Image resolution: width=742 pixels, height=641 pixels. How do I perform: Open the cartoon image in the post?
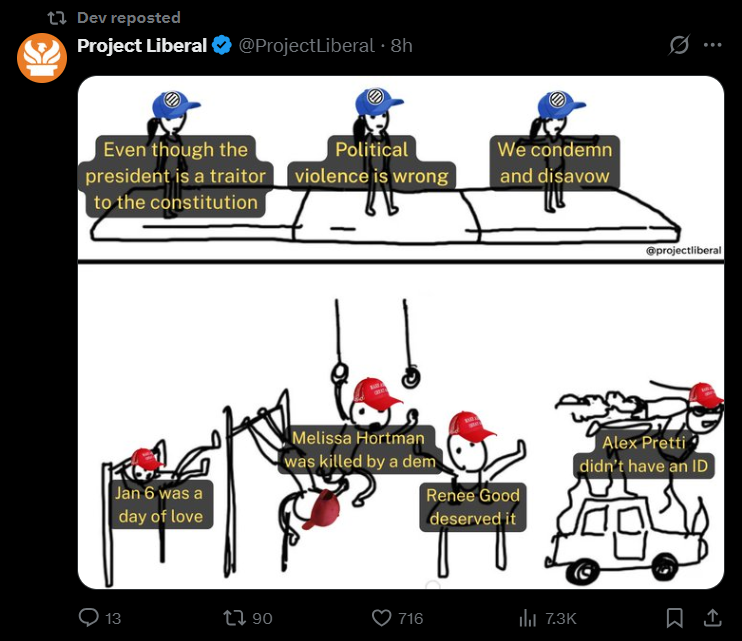click(x=401, y=332)
